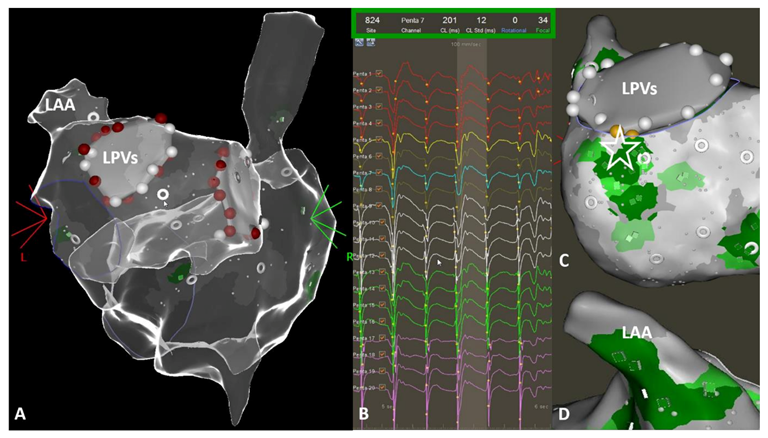
Task: Toggle the Penta 19 channel checkbox
Action: pyautogui.click(x=382, y=371)
